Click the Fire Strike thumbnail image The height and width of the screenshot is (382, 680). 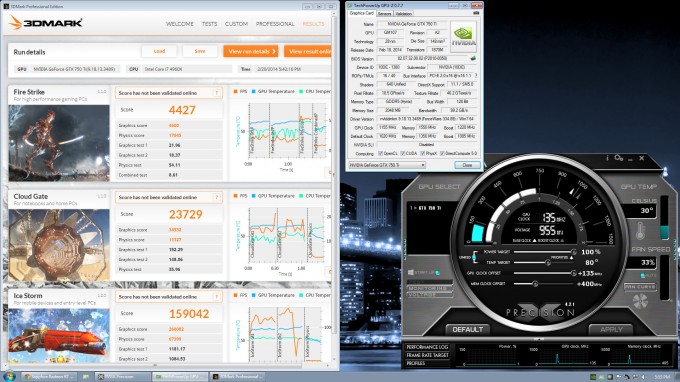click(59, 143)
